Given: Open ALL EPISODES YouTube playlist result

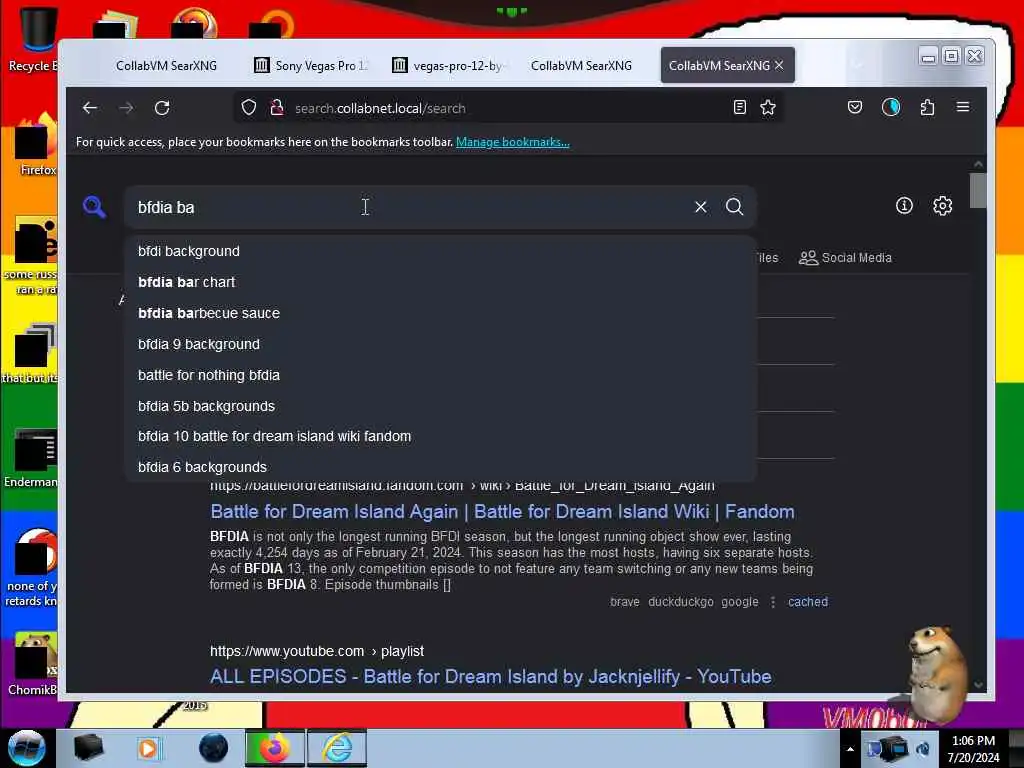Looking at the screenshot, I should 490,677.
